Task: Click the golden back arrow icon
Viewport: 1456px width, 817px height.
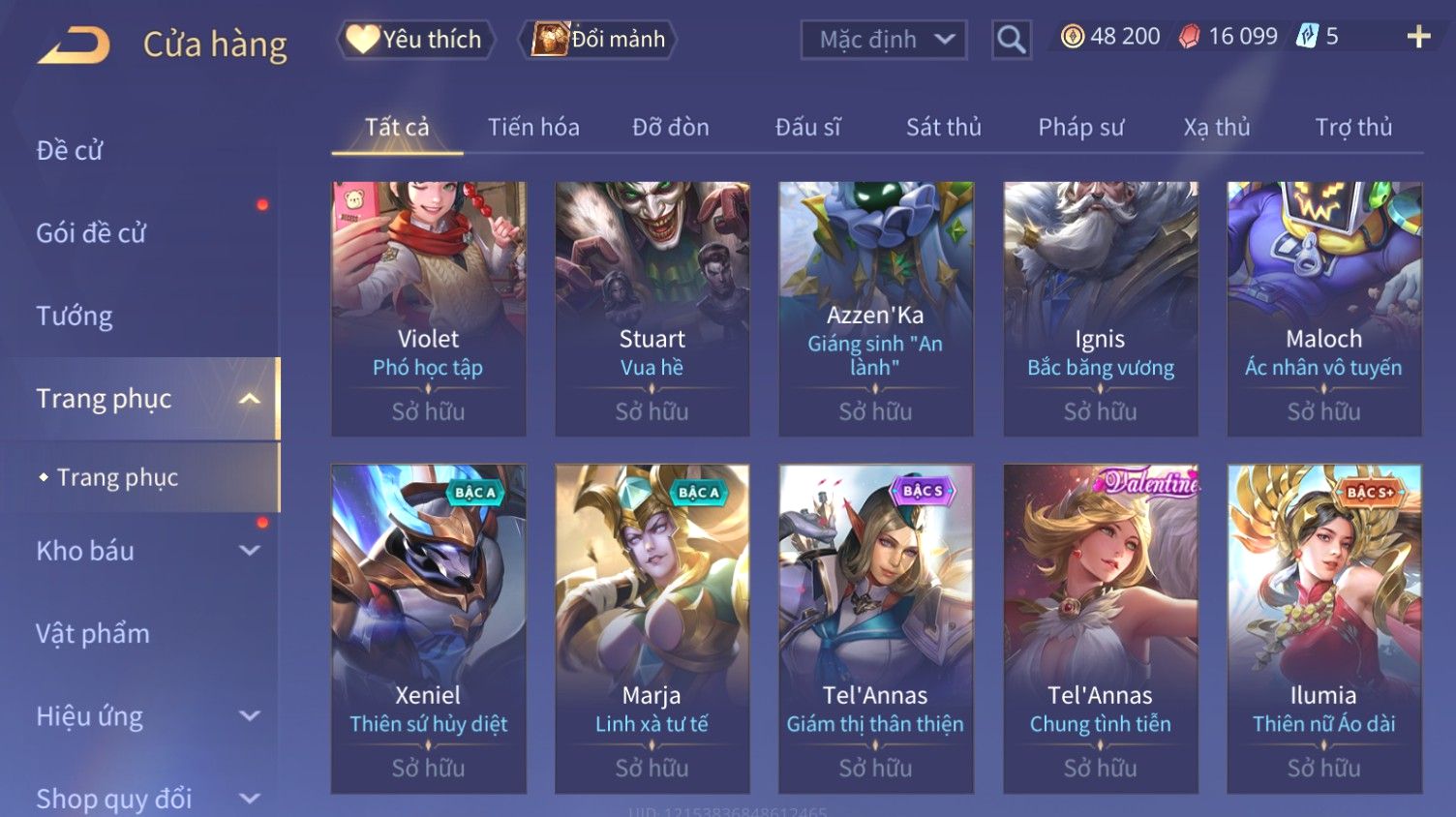Action: pyautogui.click(x=74, y=45)
